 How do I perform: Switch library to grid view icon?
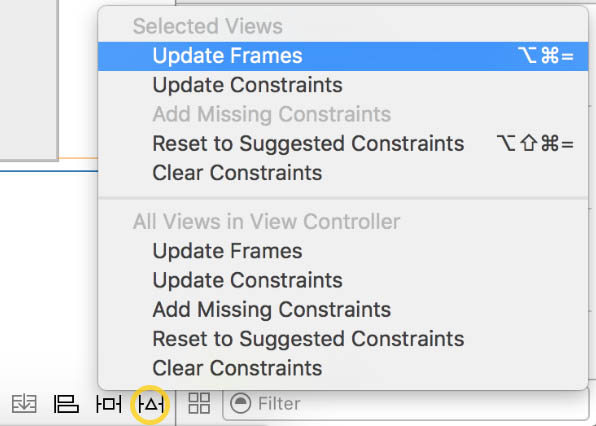199,403
